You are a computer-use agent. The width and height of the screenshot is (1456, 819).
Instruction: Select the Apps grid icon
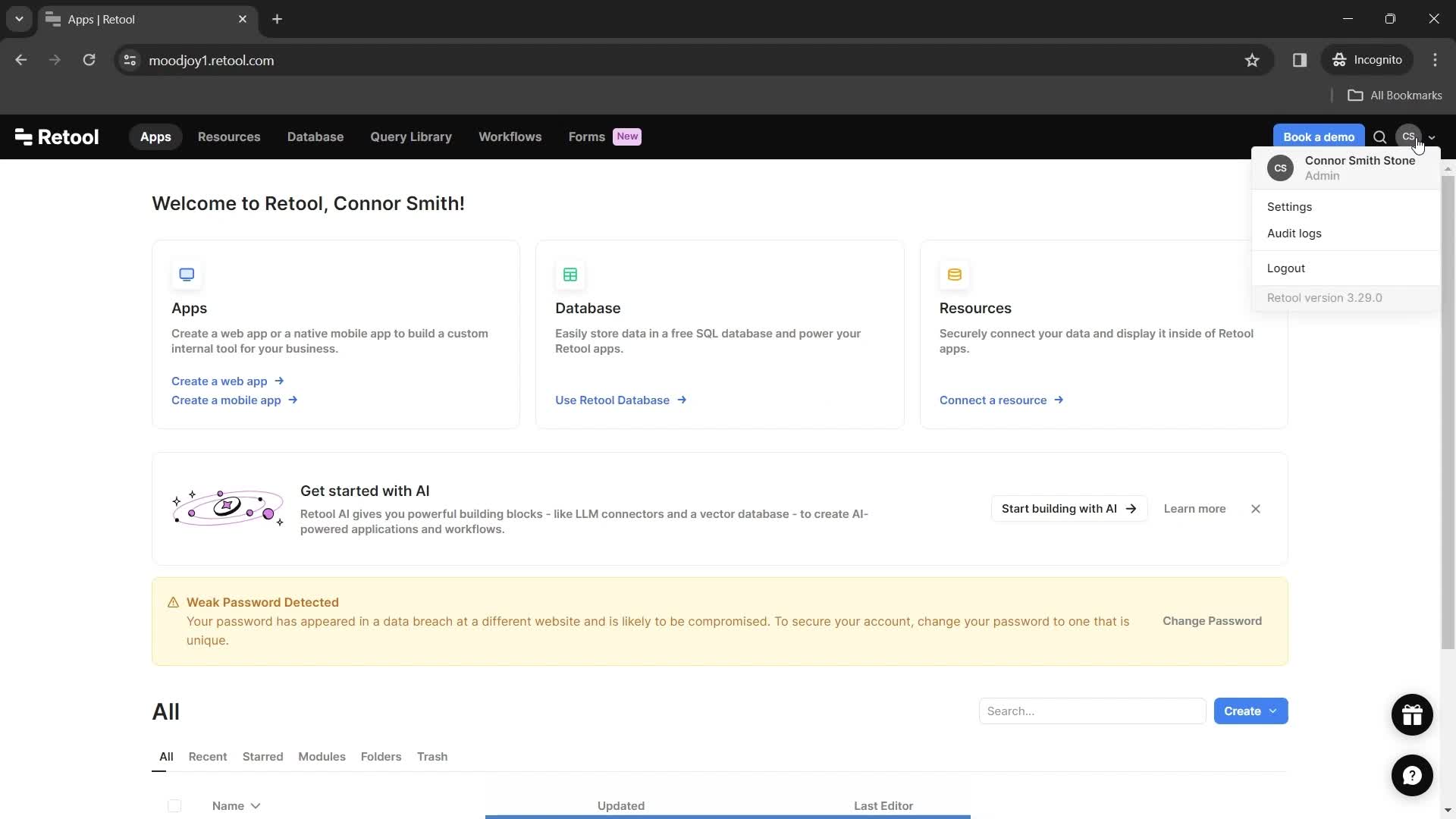click(186, 273)
